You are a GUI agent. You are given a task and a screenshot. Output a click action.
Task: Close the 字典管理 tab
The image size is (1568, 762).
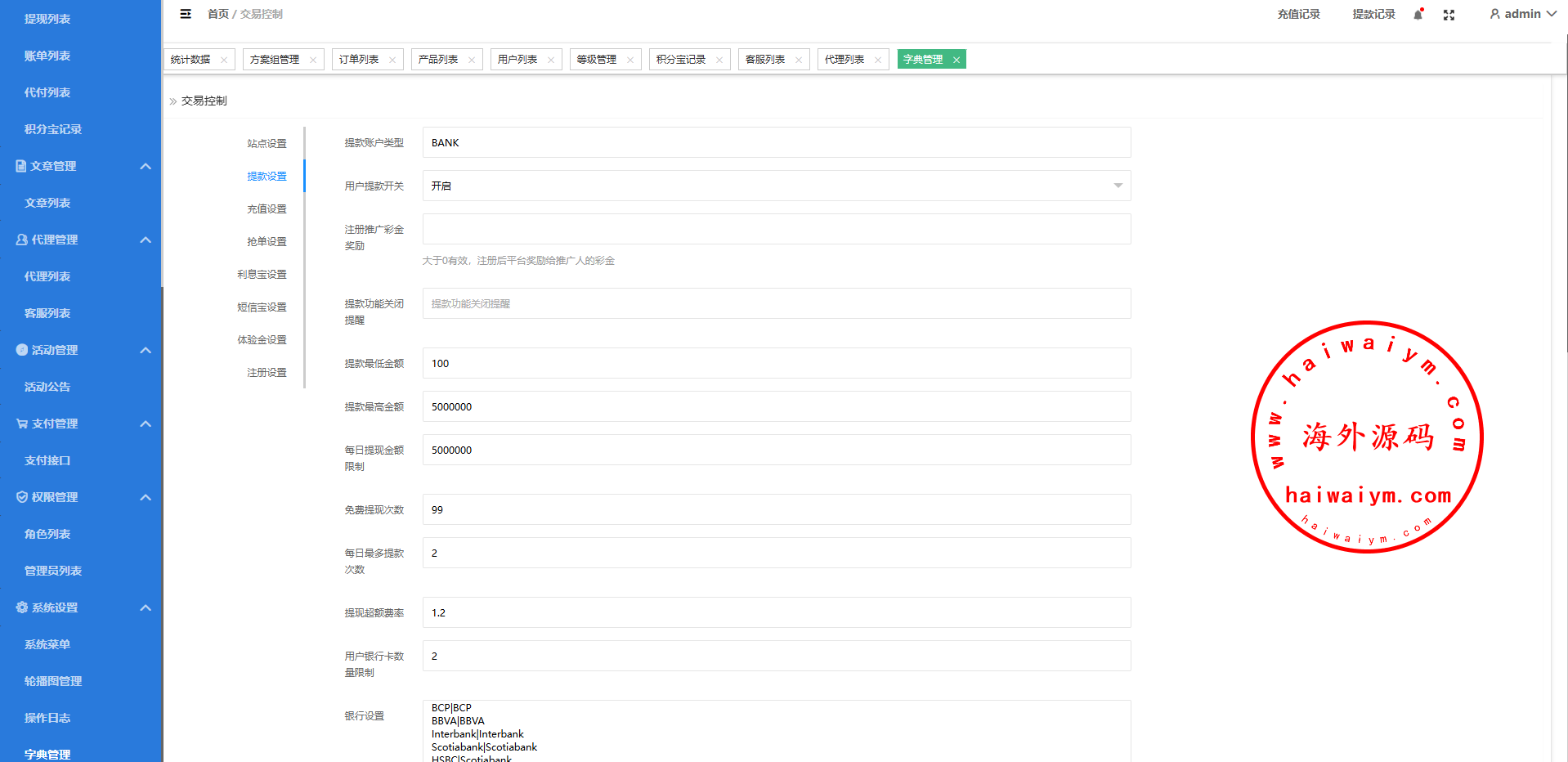(x=956, y=60)
